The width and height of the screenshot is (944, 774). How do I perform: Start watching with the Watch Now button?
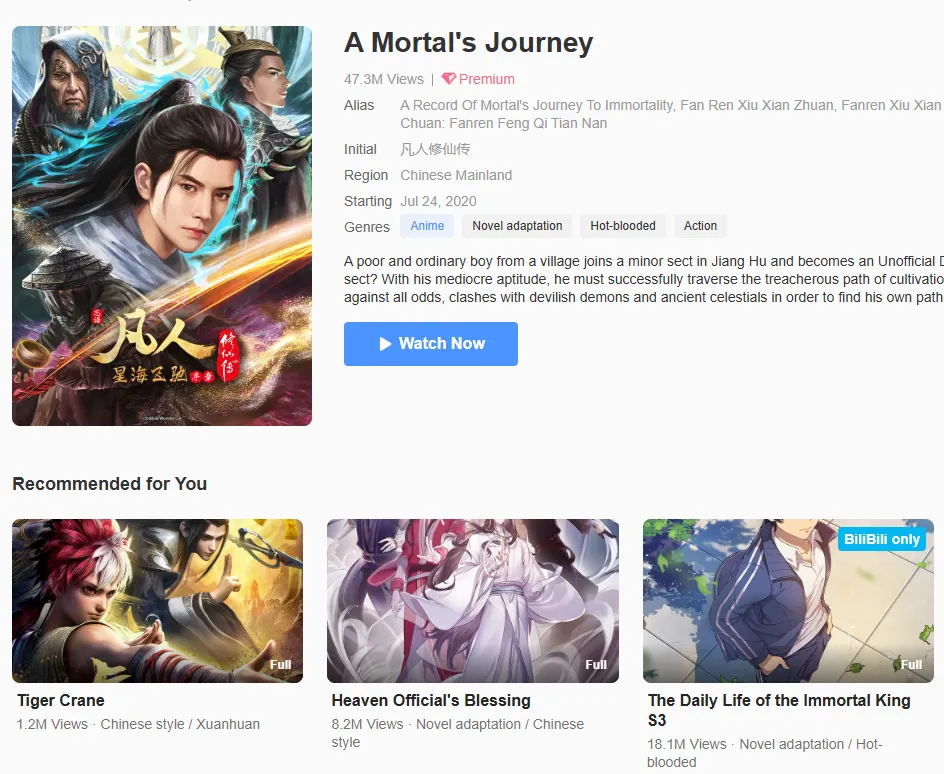[x=430, y=344]
